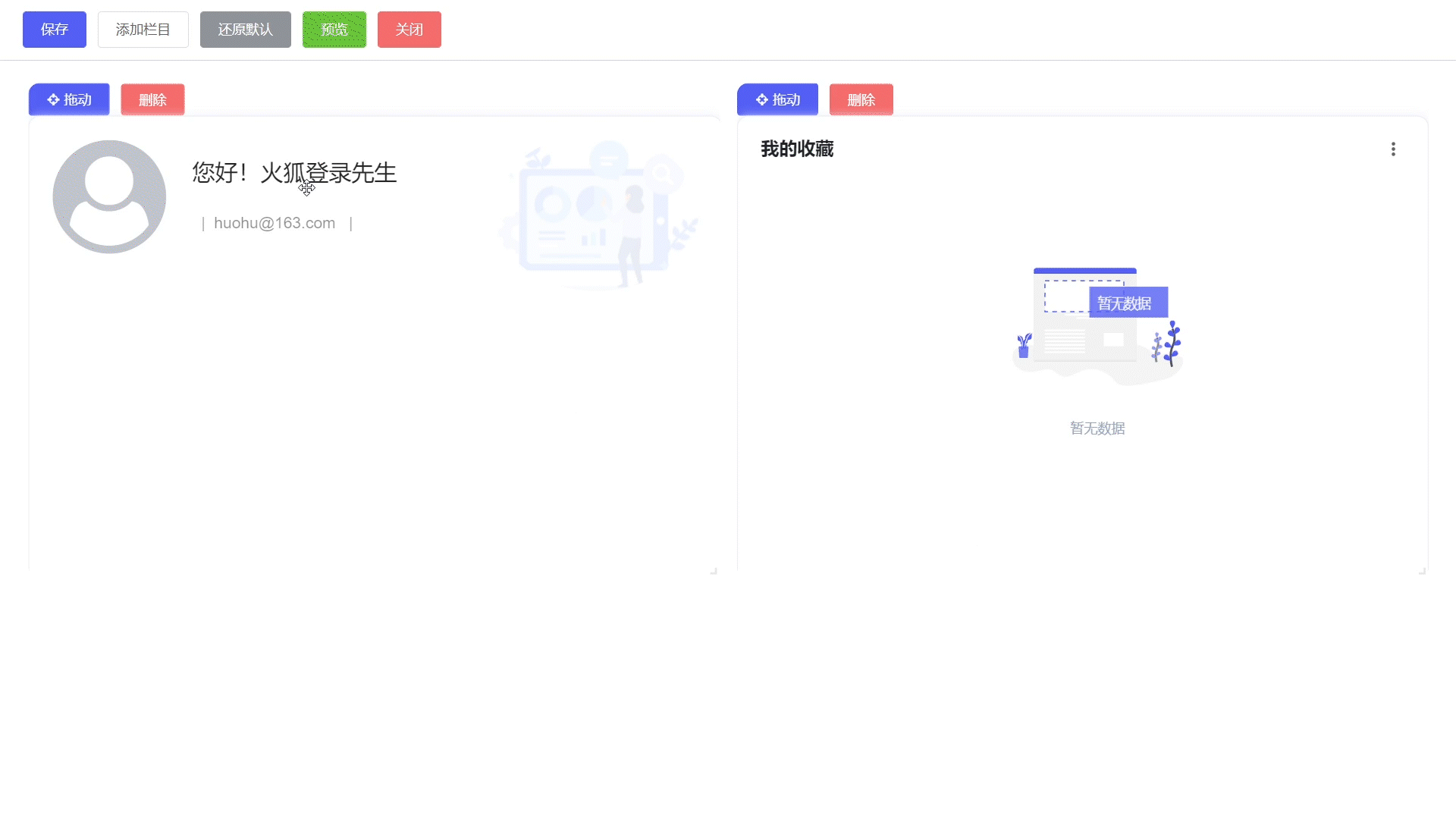The width and height of the screenshot is (1456, 819).
Task: Click the gray user avatar icon
Action: point(109,196)
